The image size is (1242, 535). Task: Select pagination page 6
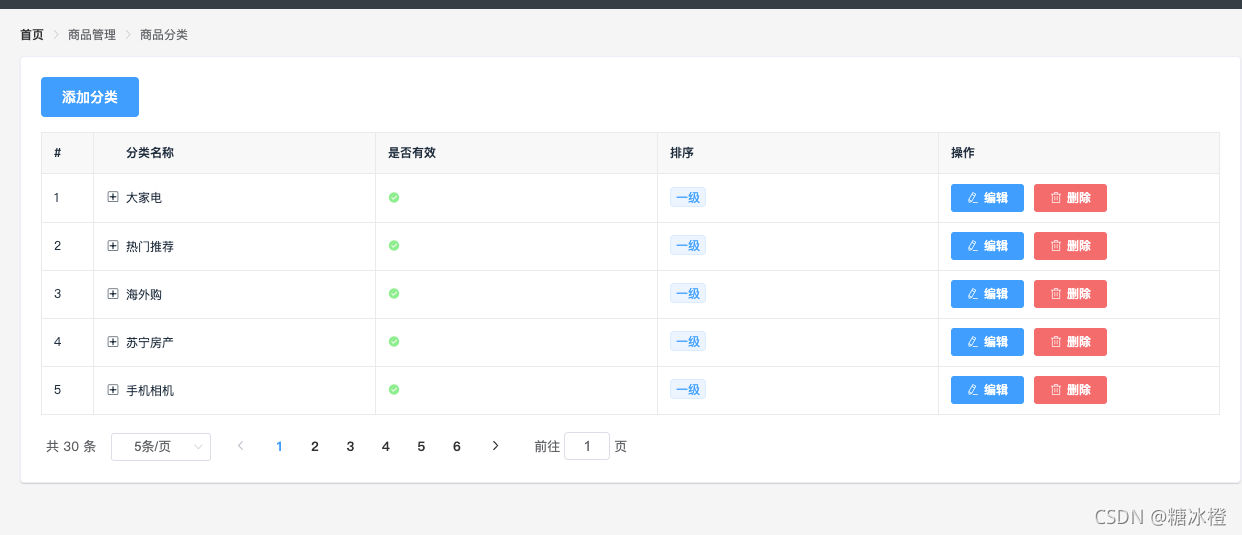pos(457,446)
